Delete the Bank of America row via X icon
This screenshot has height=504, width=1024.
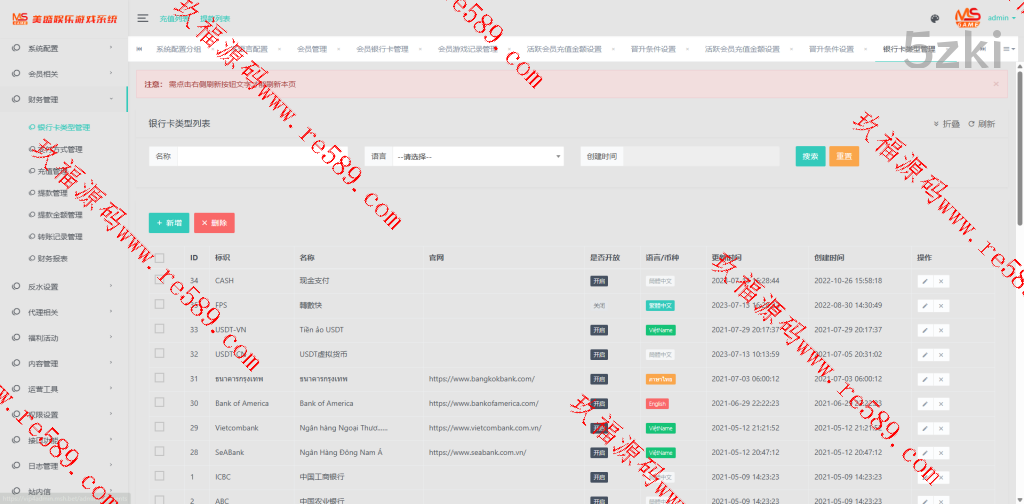point(941,403)
